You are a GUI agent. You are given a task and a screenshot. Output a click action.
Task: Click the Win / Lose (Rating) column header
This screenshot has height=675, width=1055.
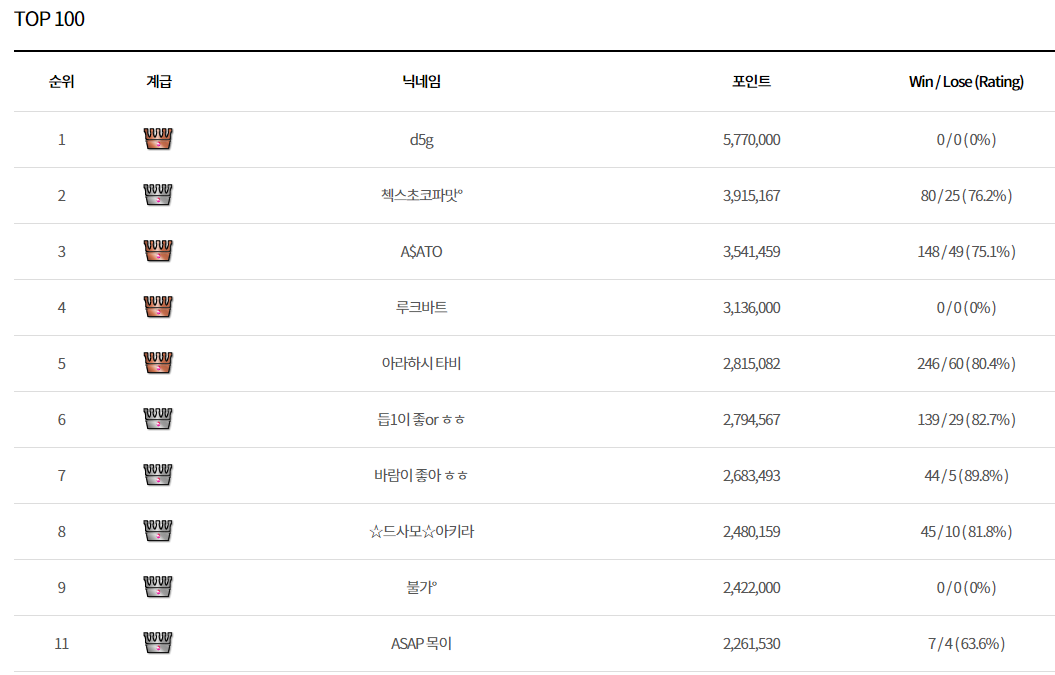pos(965,82)
